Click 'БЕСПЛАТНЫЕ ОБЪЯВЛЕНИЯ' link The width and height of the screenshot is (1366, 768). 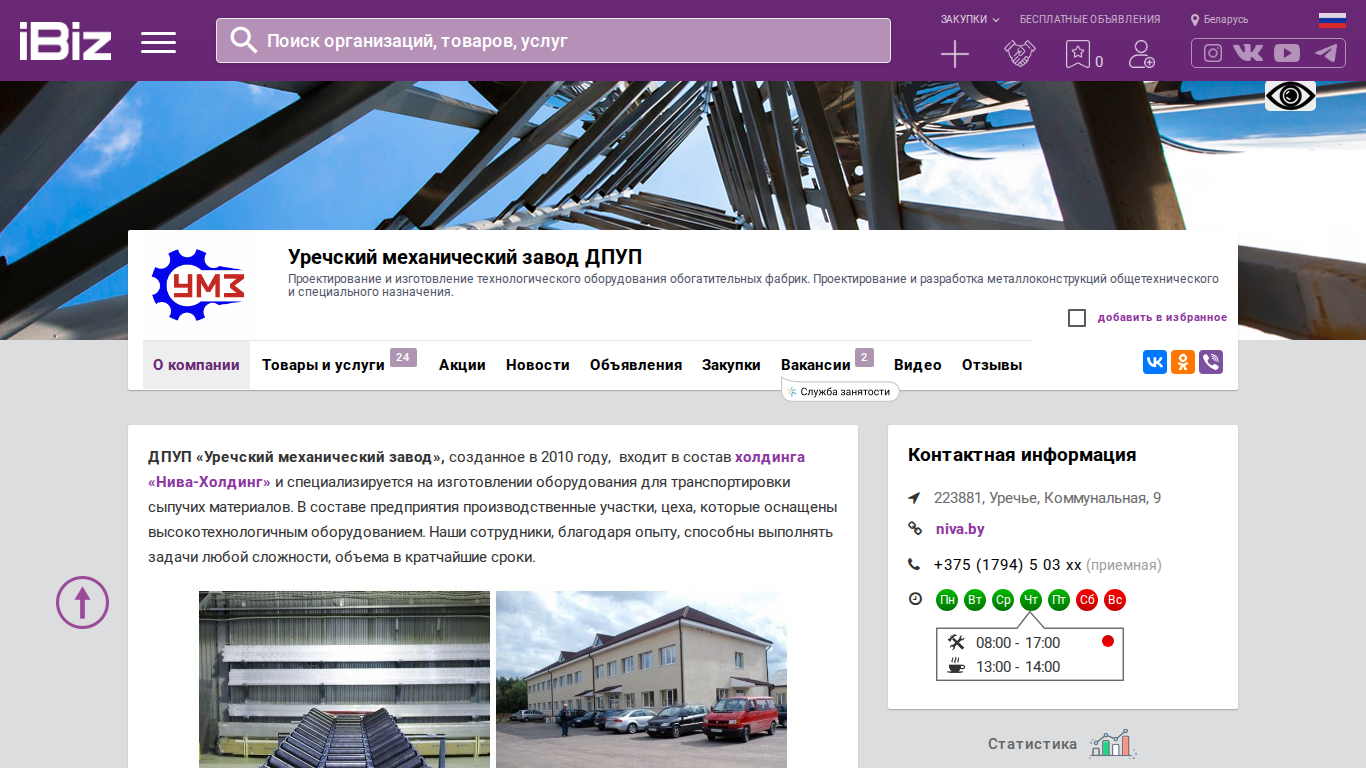tap(1090, 19)
